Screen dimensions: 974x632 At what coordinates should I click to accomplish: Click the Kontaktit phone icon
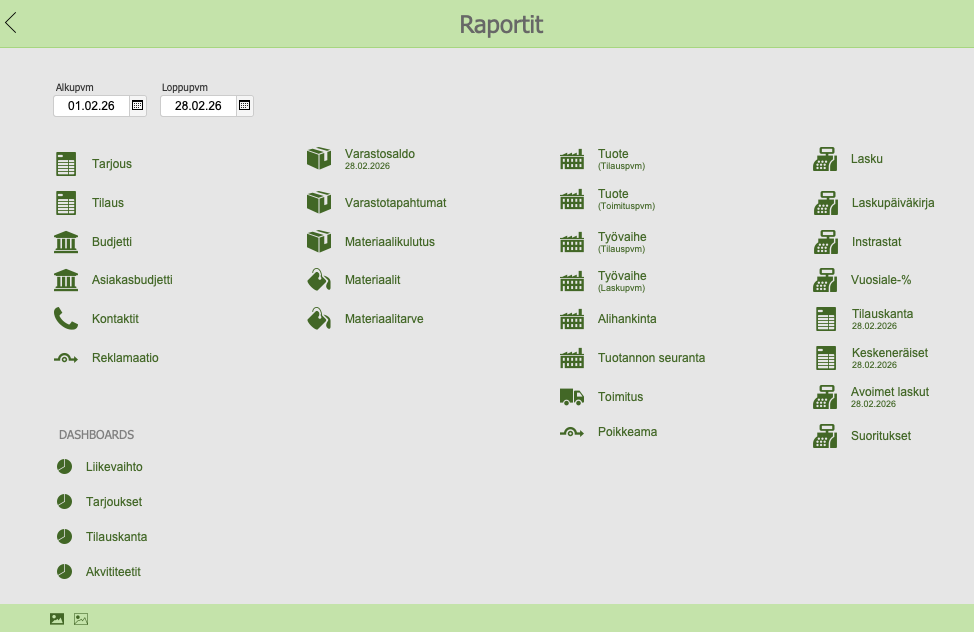click(x=66, y=319)
